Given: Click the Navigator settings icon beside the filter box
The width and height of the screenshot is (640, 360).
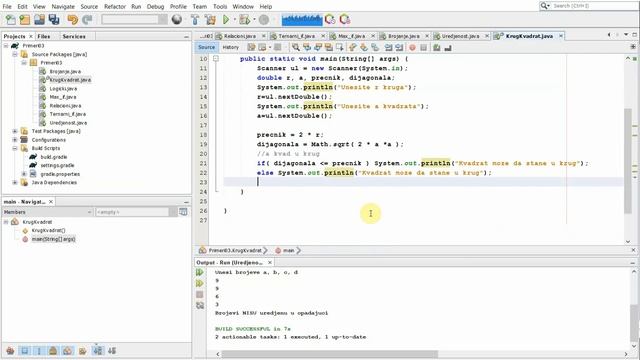Looking at the screenshot, I should pos(183,212).
